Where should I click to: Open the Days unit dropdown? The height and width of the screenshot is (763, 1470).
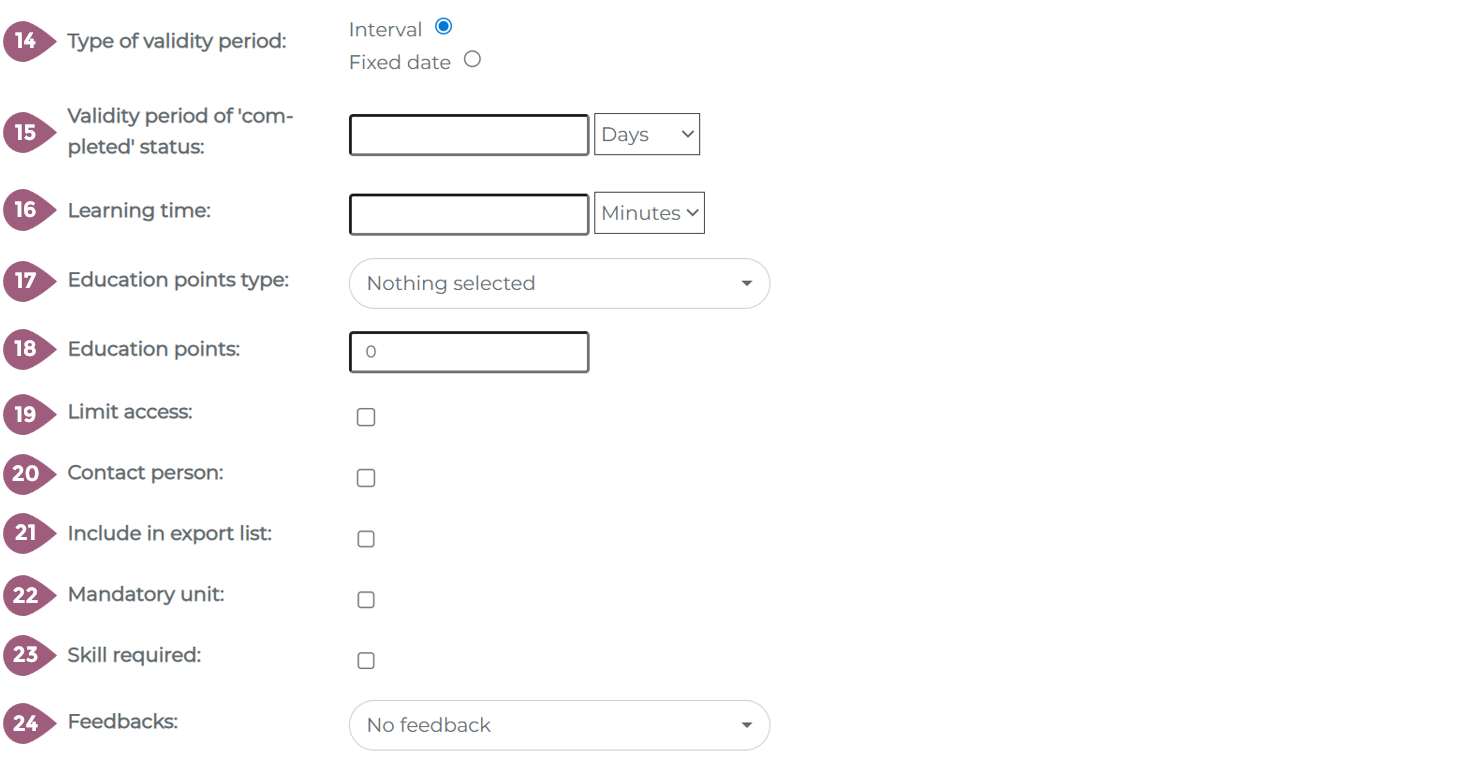(x=647, y=134)
